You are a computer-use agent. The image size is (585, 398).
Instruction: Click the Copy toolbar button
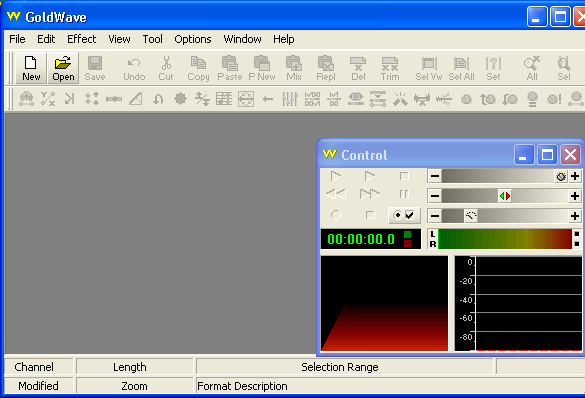pyautogui.click(x=198, y=68)
